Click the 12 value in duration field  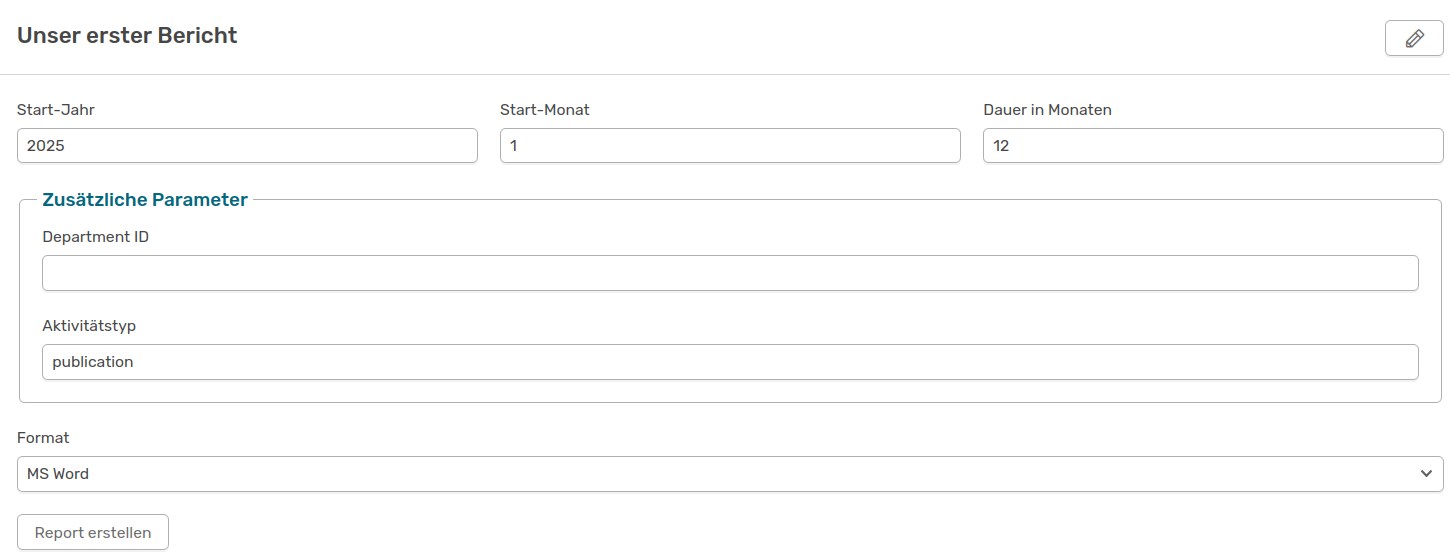(1001, 146)
